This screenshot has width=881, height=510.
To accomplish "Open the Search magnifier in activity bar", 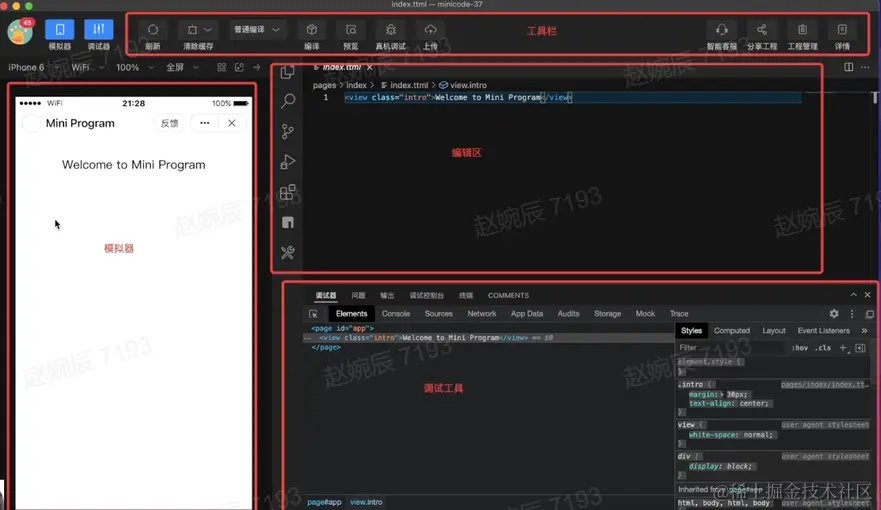I will (x=288, y=101).
